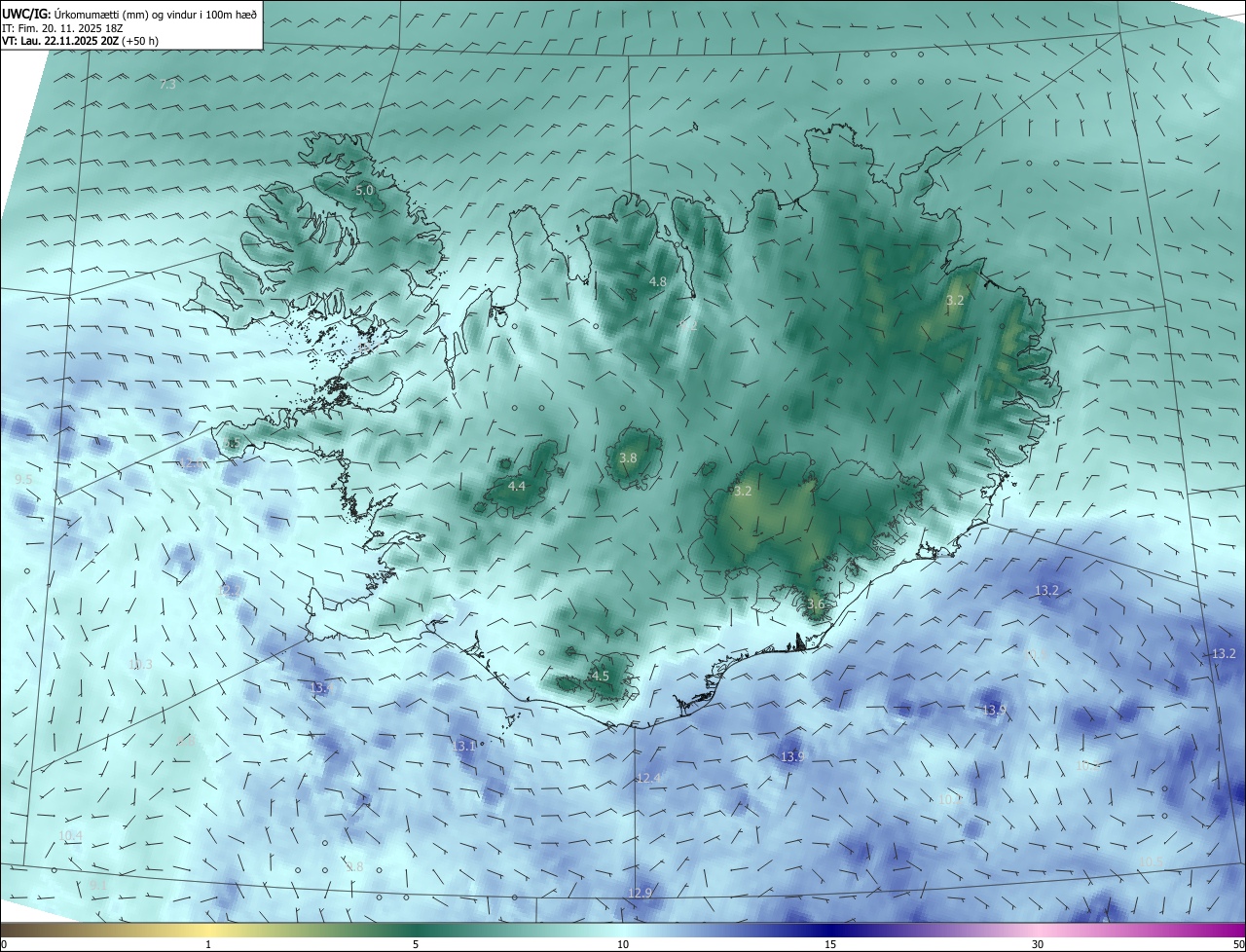Click the 3.8 value inside Hofsjökull glacier

tap(628, 458)
